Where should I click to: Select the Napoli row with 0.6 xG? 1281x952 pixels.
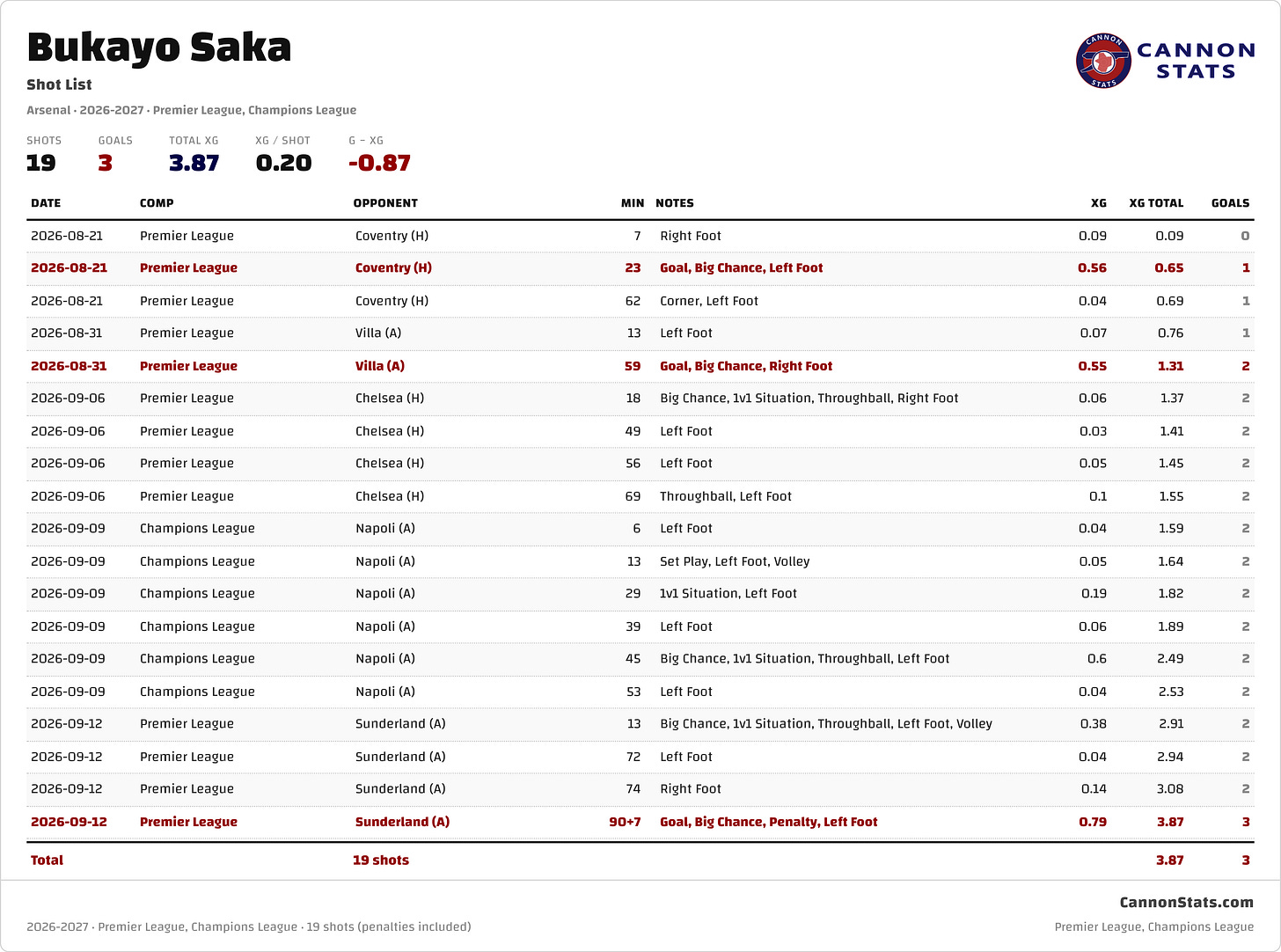pyautogui.click(x=640, y=659)
